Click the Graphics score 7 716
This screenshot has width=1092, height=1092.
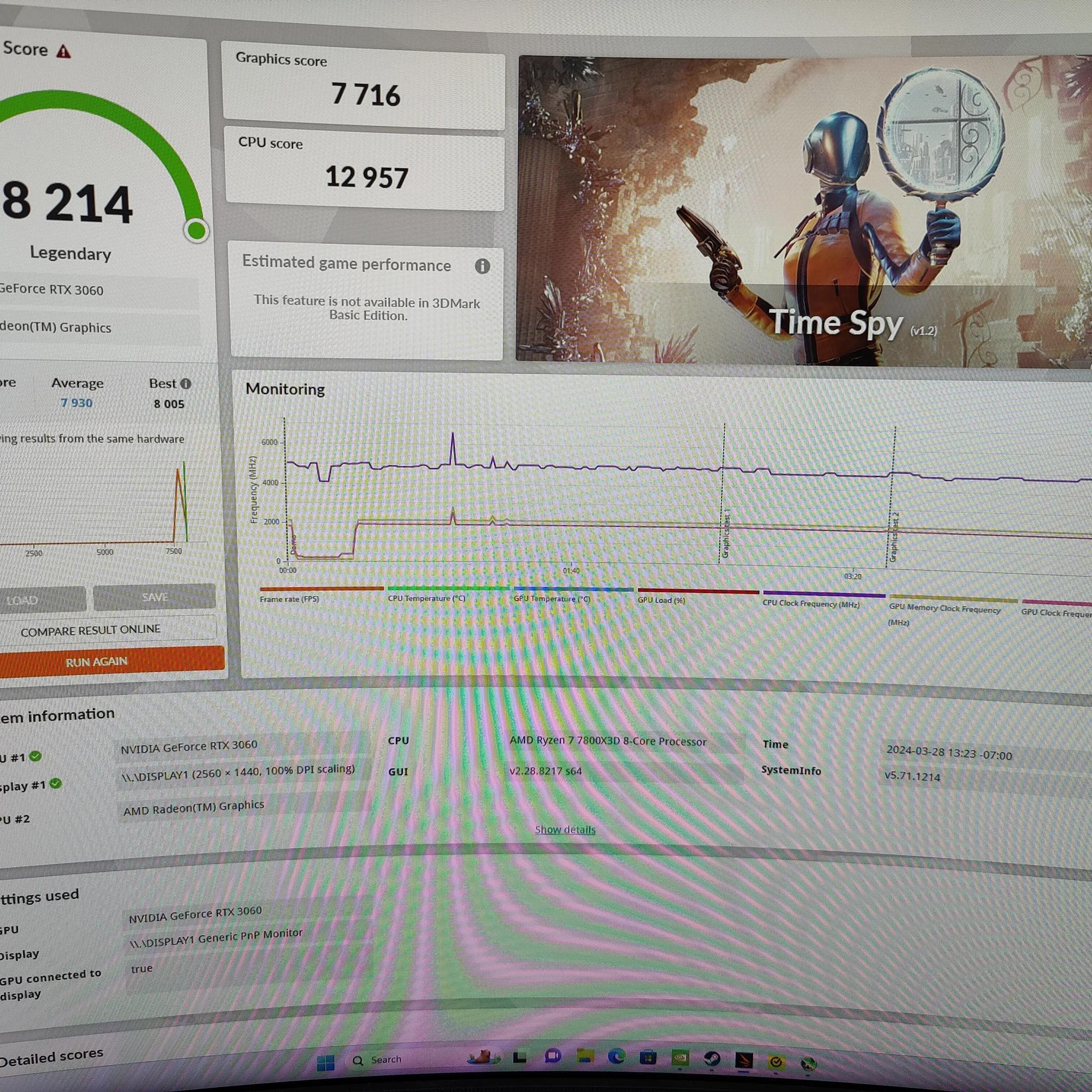click(366, 94)
